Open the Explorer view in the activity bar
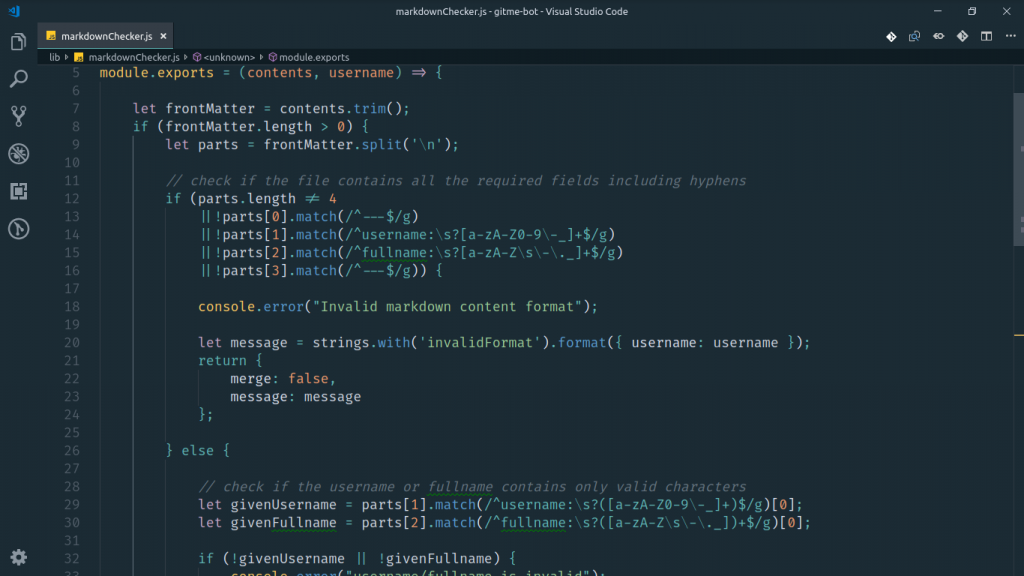1024x576 pixels. point(17,42)
